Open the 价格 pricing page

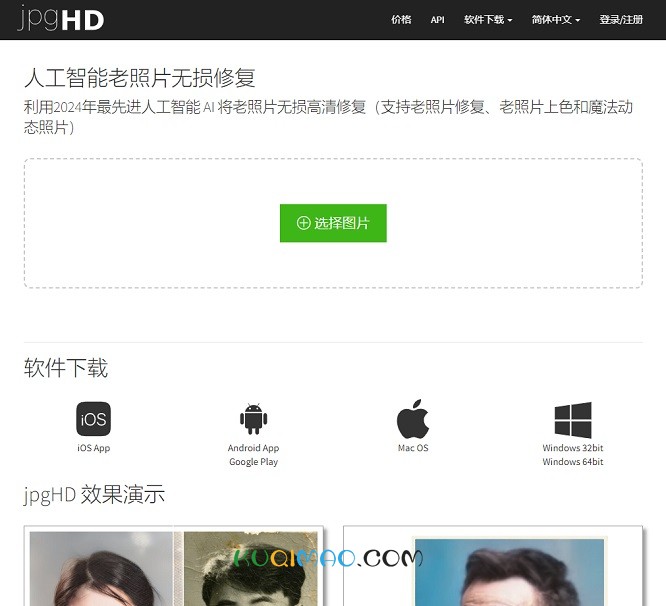point(401,20)
